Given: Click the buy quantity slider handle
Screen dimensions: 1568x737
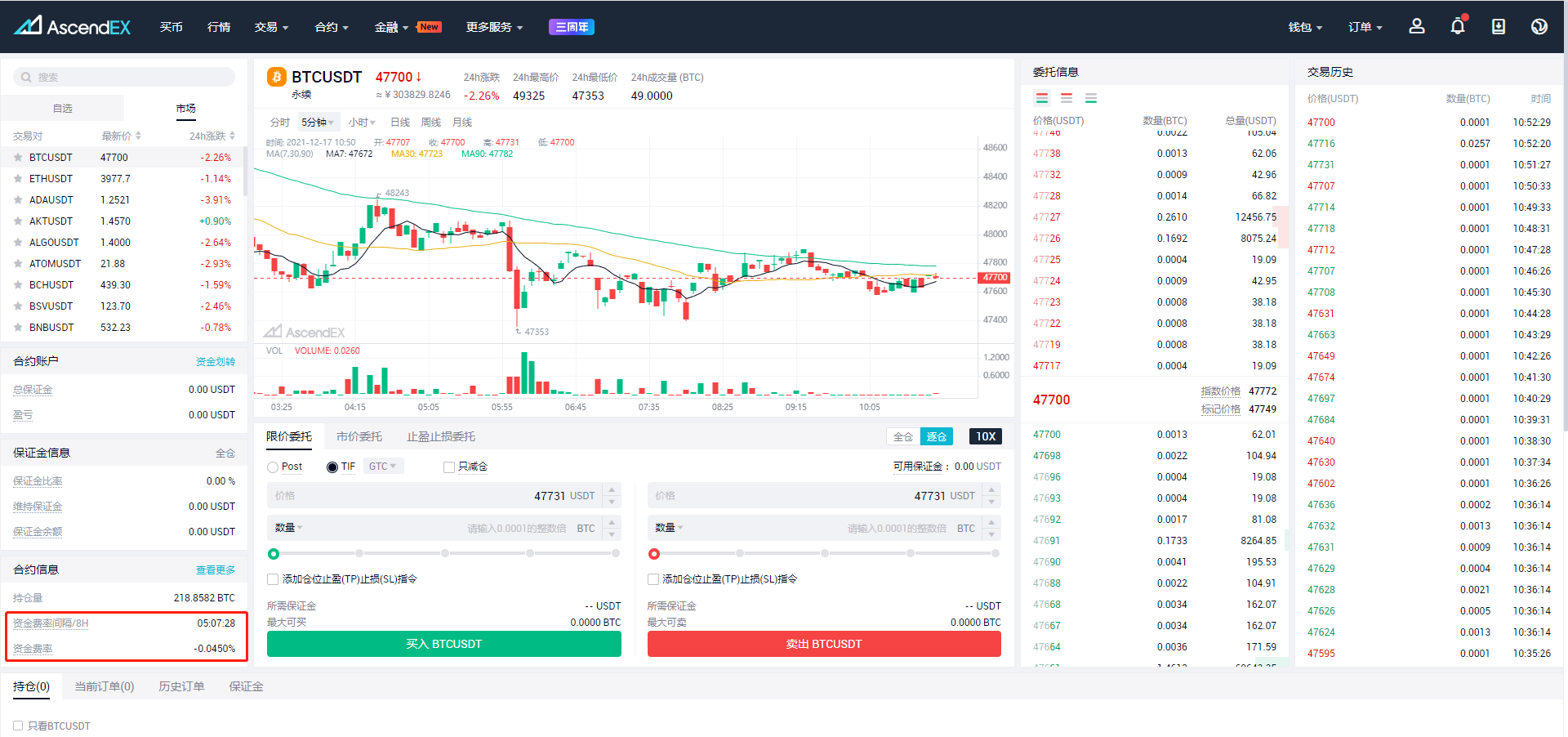Looking at the screenshot, I should 274,554.
